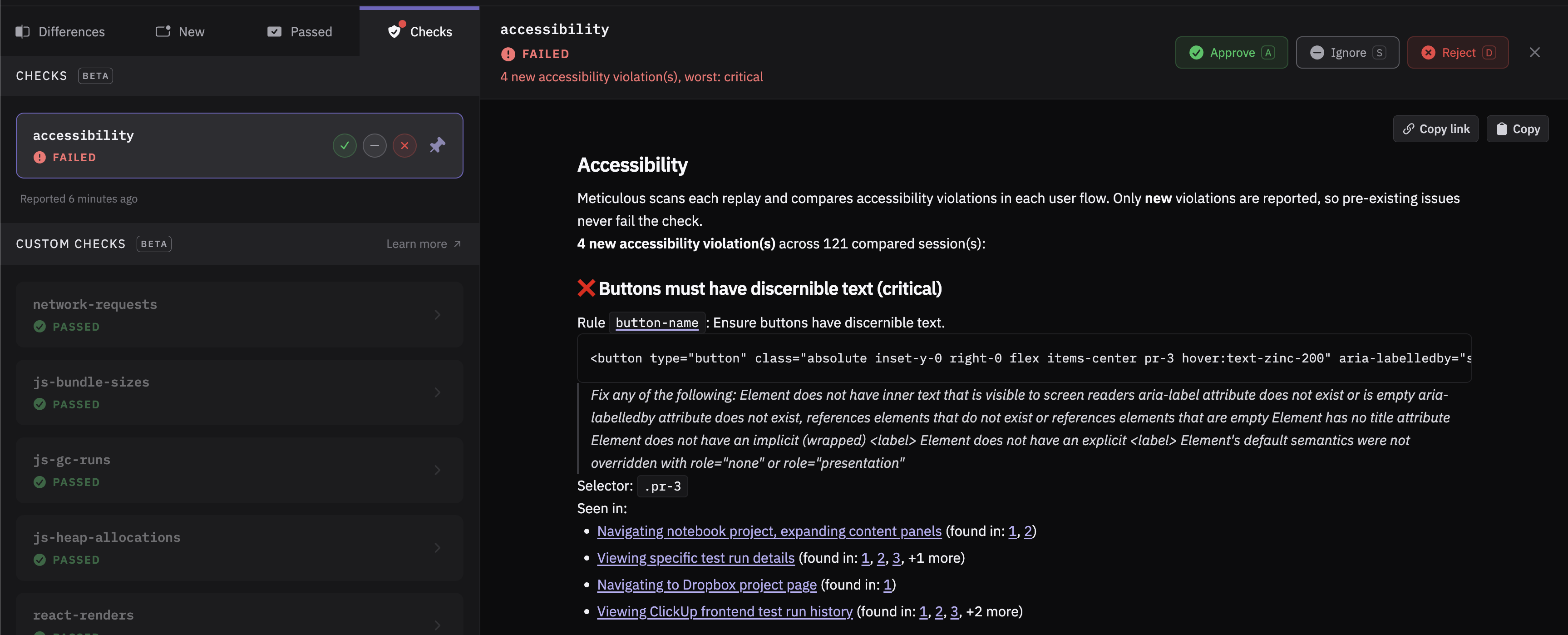Close the accessibility details panel
The width and height of the screenshot is (1568, 635).
pos(1534,52)
